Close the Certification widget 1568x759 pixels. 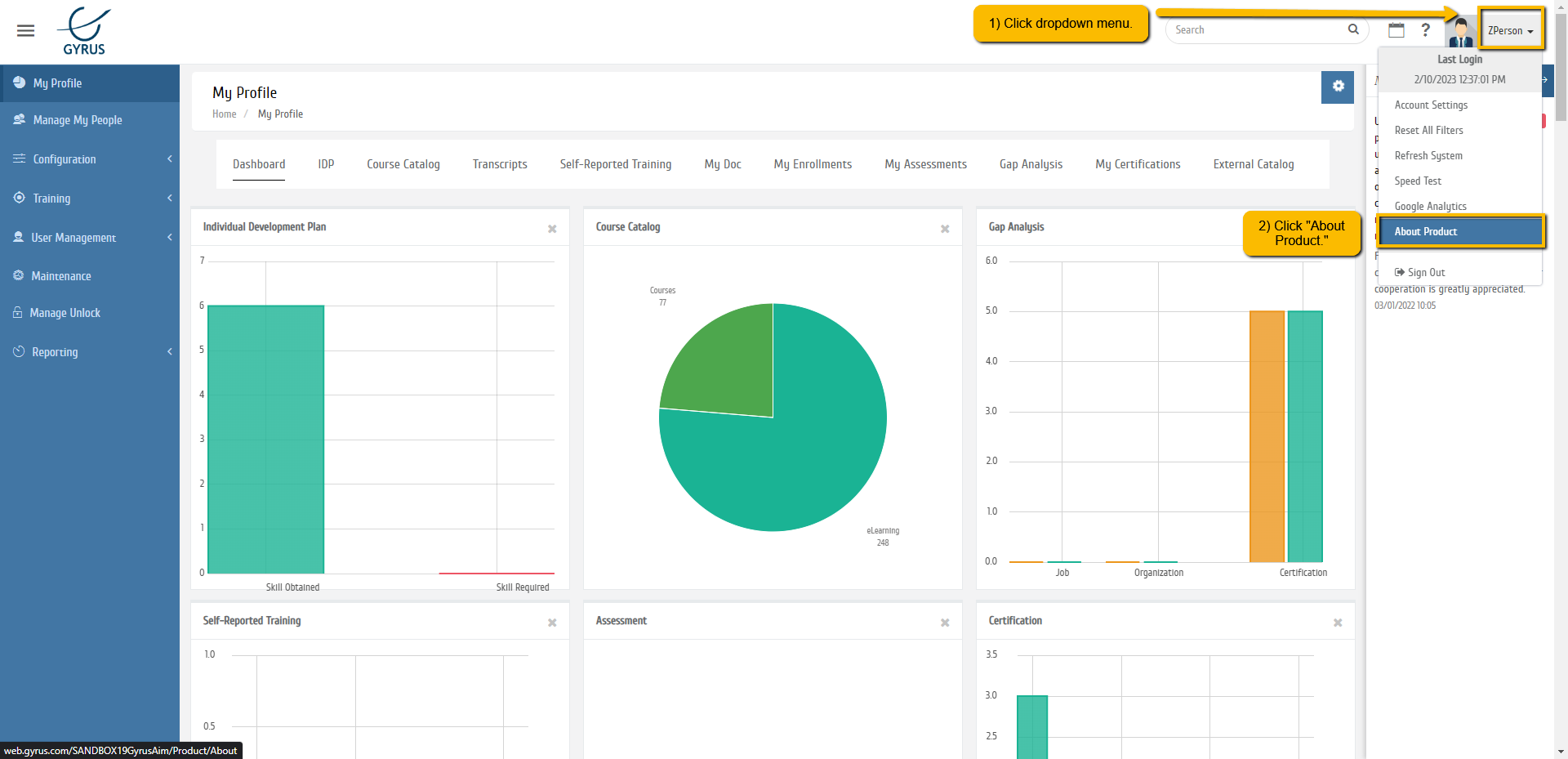[1338, 623]
